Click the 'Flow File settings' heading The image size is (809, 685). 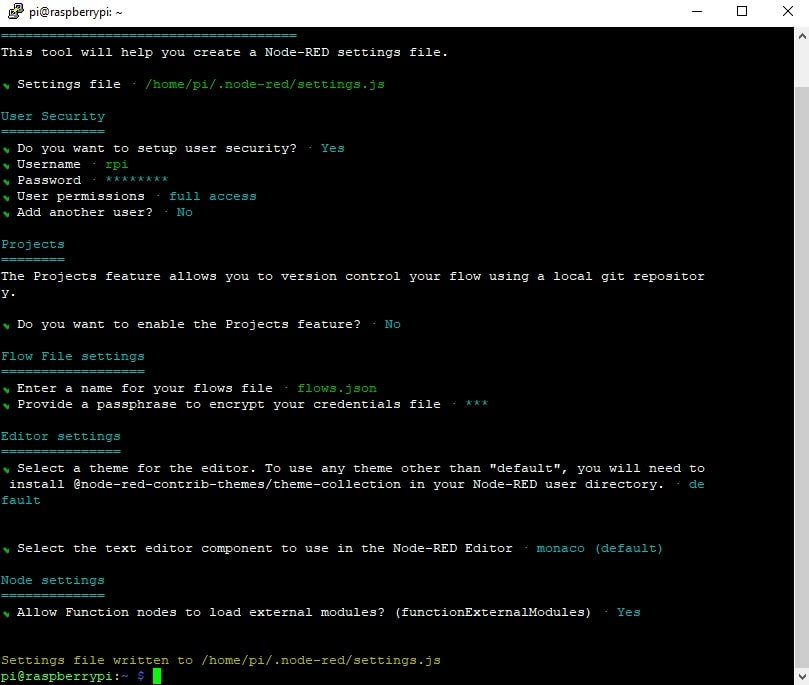(x=73, y=356)
